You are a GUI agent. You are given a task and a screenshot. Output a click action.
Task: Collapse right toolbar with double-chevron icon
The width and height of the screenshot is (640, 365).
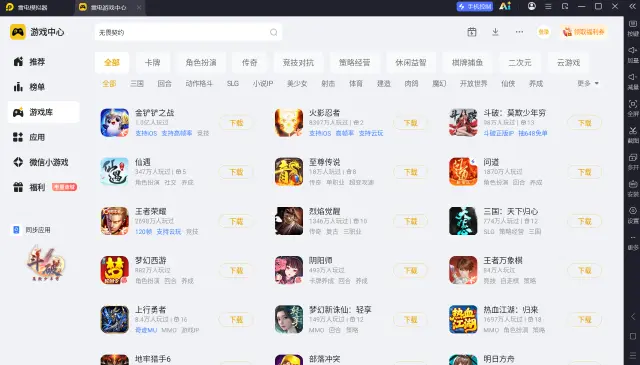coord(633,7)
